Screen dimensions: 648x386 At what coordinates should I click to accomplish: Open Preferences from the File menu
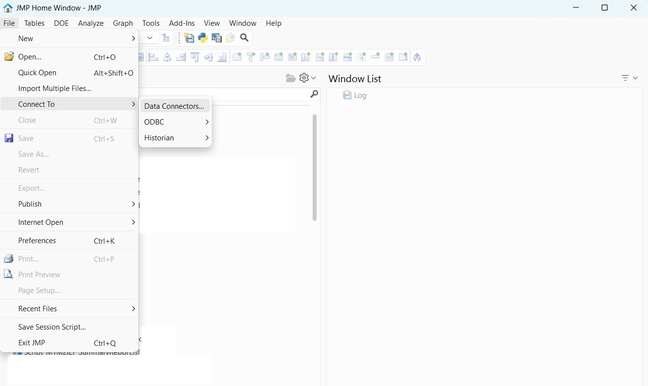click(69, 241)
